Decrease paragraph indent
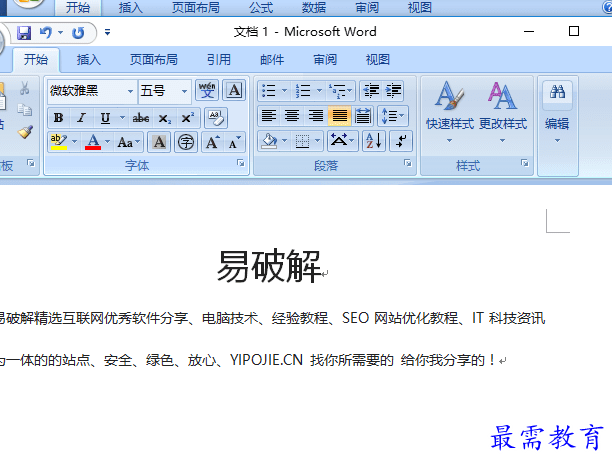Image resolution: width=612 pixels, height=469 pixels. pyautogui.click(x=371, y=91)
